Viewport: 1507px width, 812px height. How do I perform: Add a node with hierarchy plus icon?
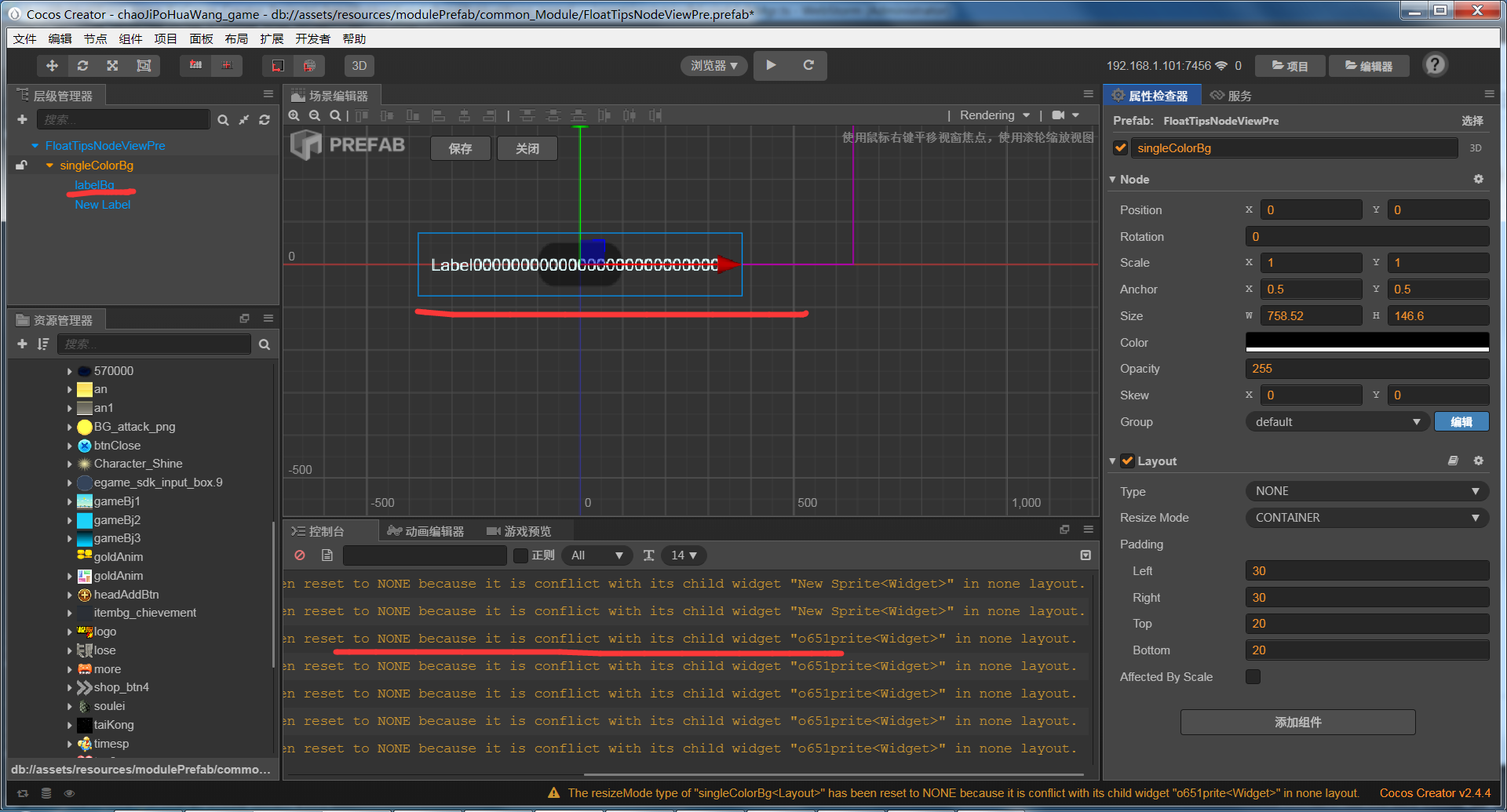22,119
